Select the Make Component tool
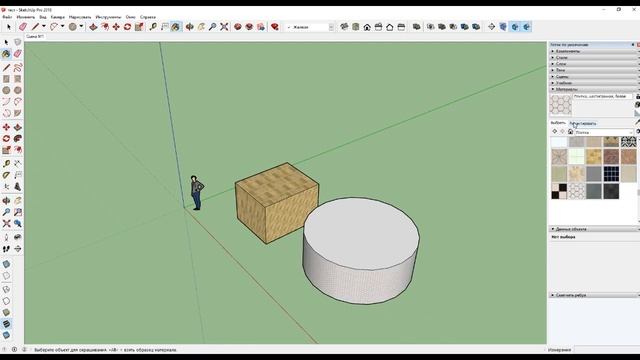 (x=18, y=42)
